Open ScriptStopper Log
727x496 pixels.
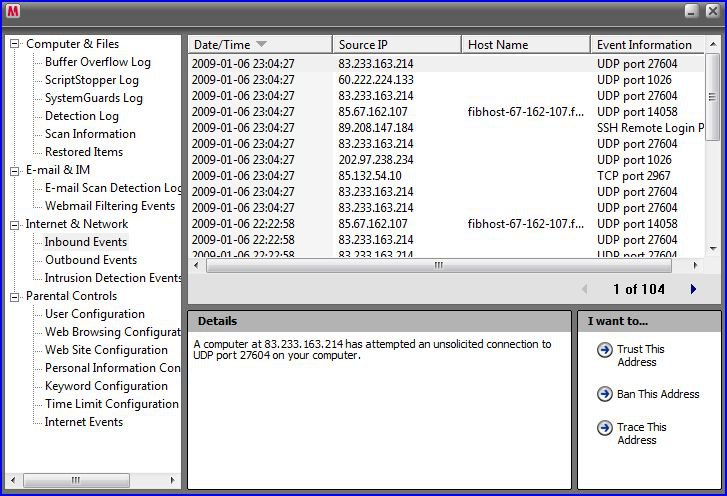coord(92,80)
